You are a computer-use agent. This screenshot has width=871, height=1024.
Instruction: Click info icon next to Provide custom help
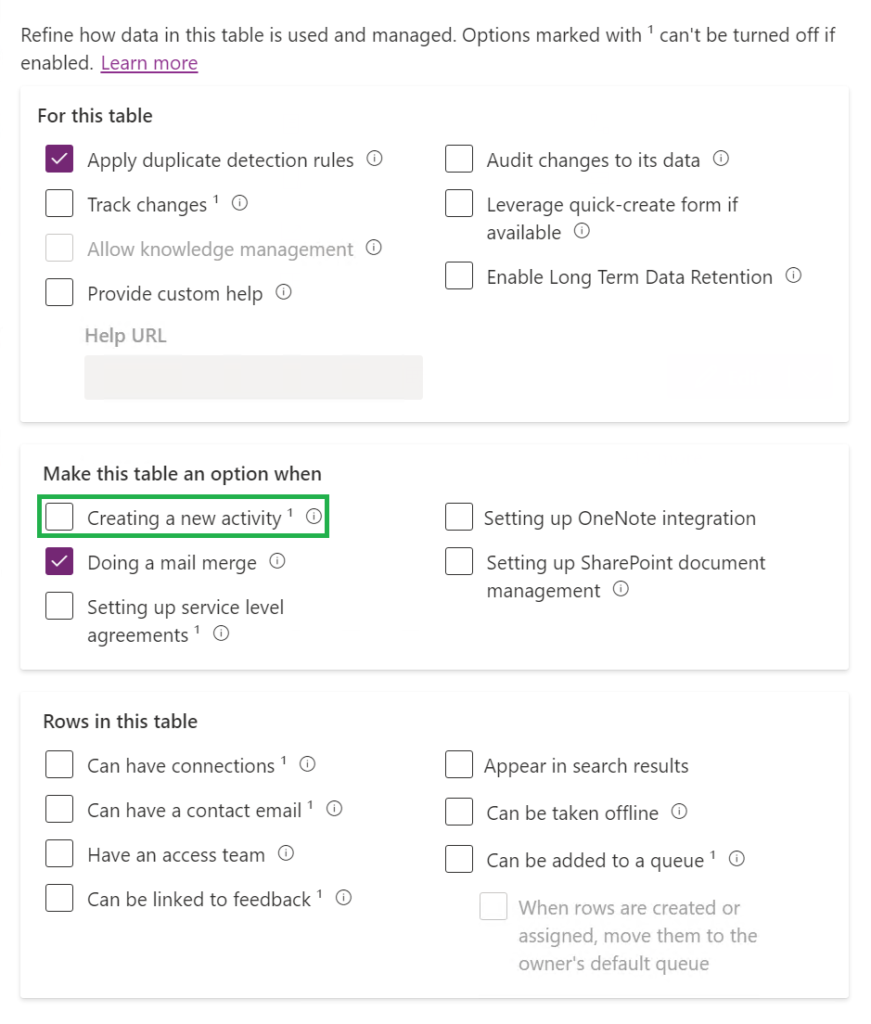(x=283, y=293)
